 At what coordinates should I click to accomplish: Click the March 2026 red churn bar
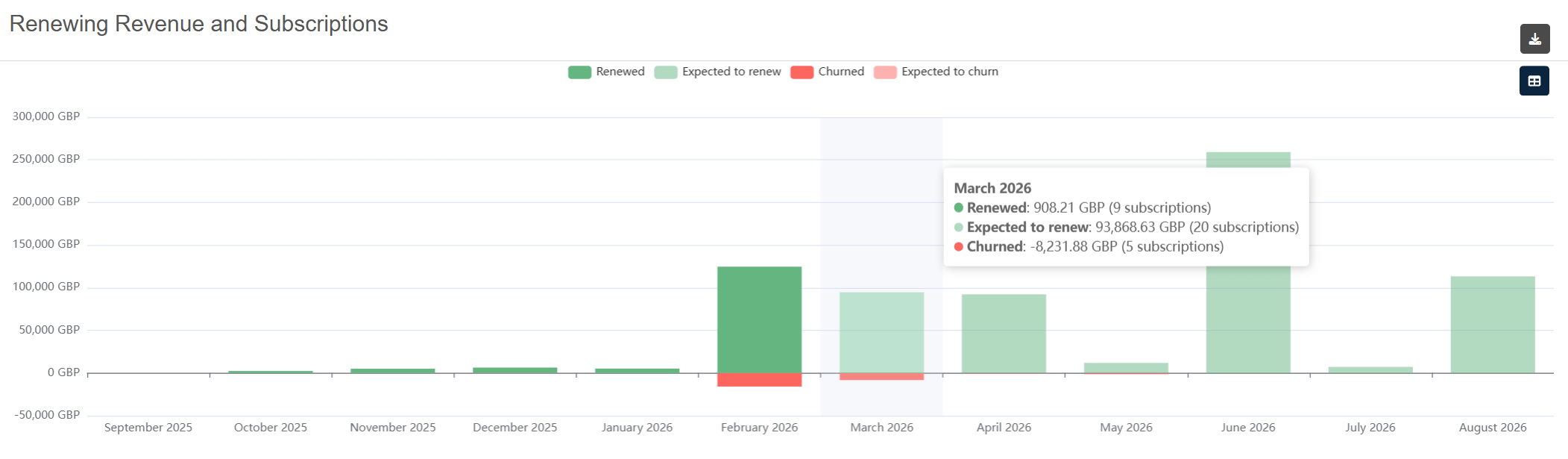881,376
